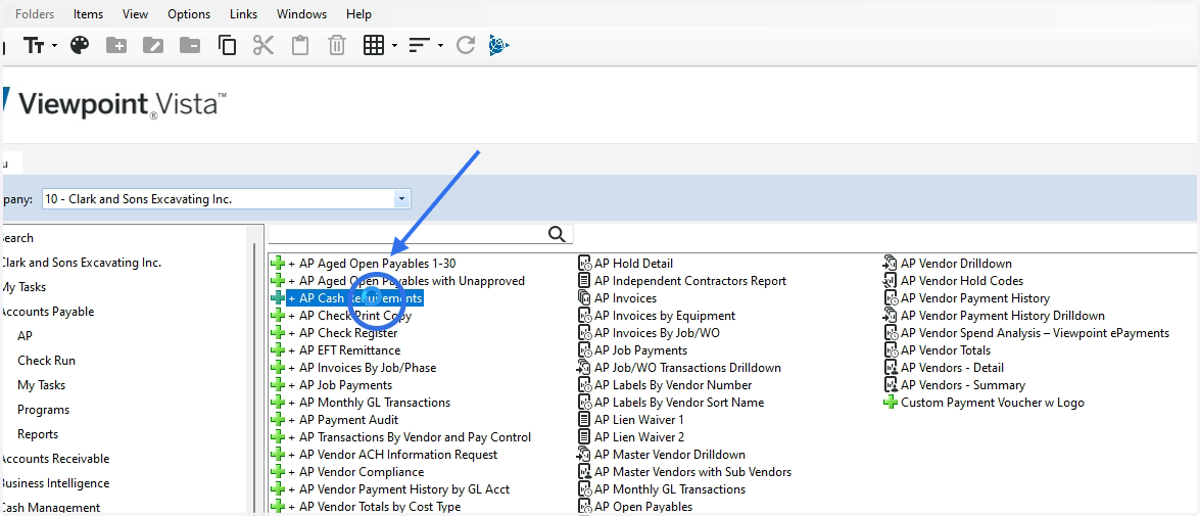1200x516 pixels.
Task: Open the grid view dropdown arrow
Action: [x=395, y=46]
